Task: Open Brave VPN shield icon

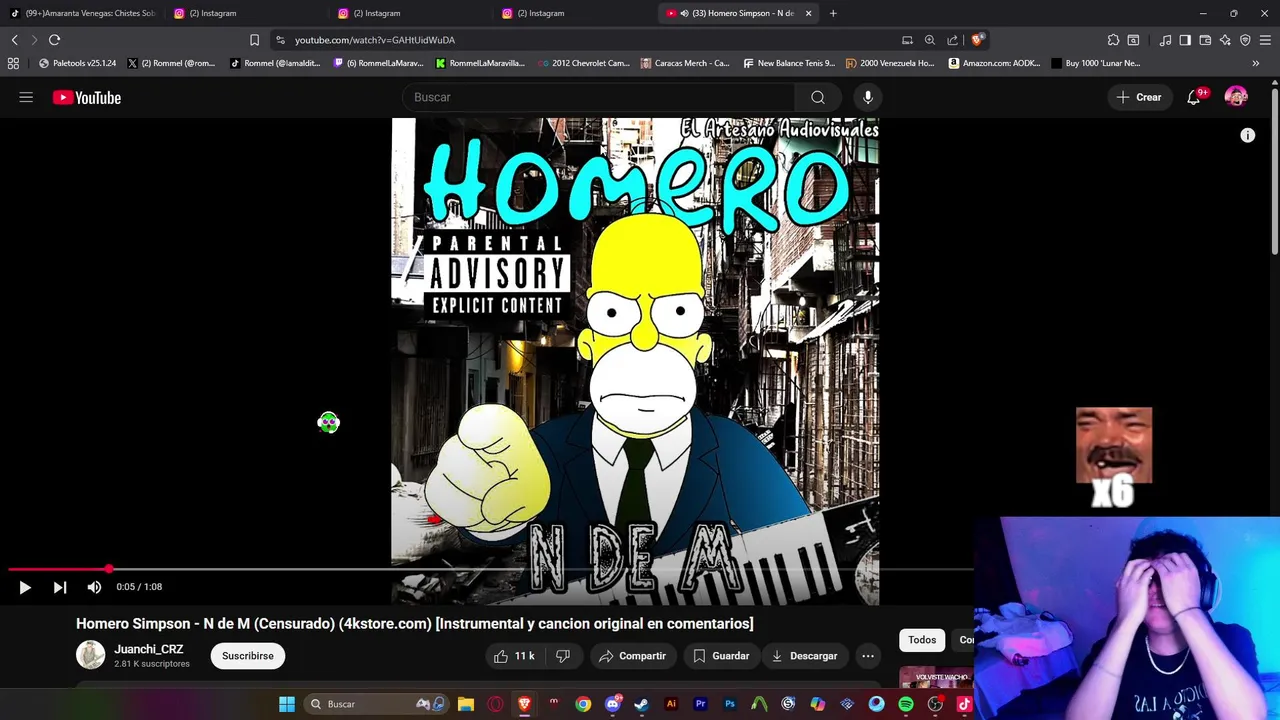Action: 1245,40
